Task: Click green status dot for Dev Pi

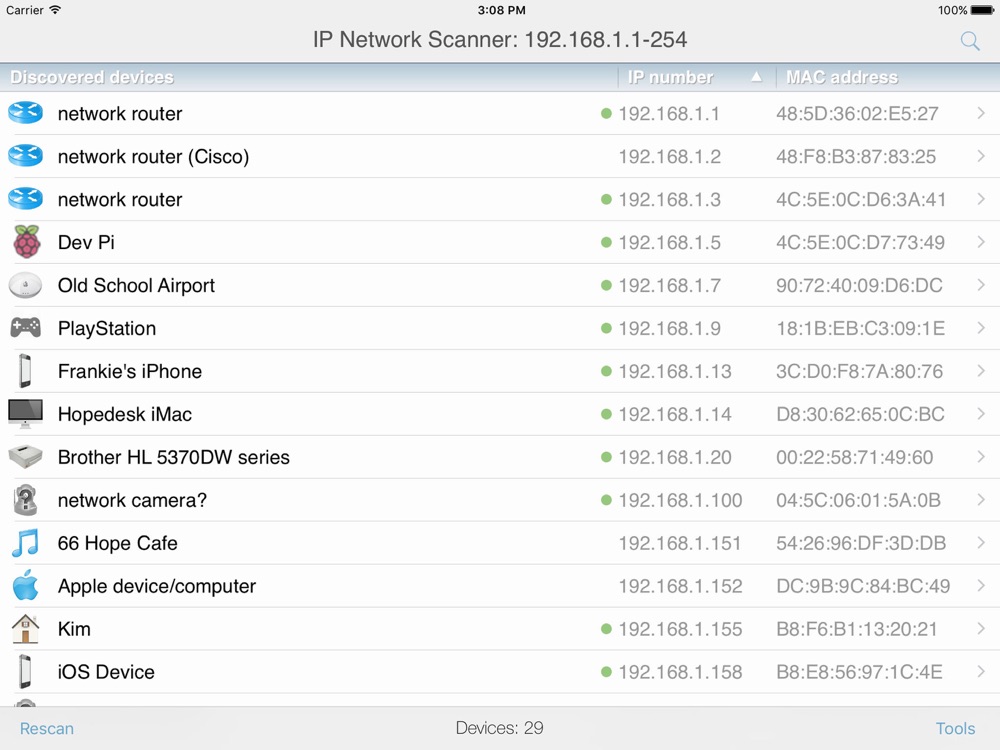Action: point(607,242)
